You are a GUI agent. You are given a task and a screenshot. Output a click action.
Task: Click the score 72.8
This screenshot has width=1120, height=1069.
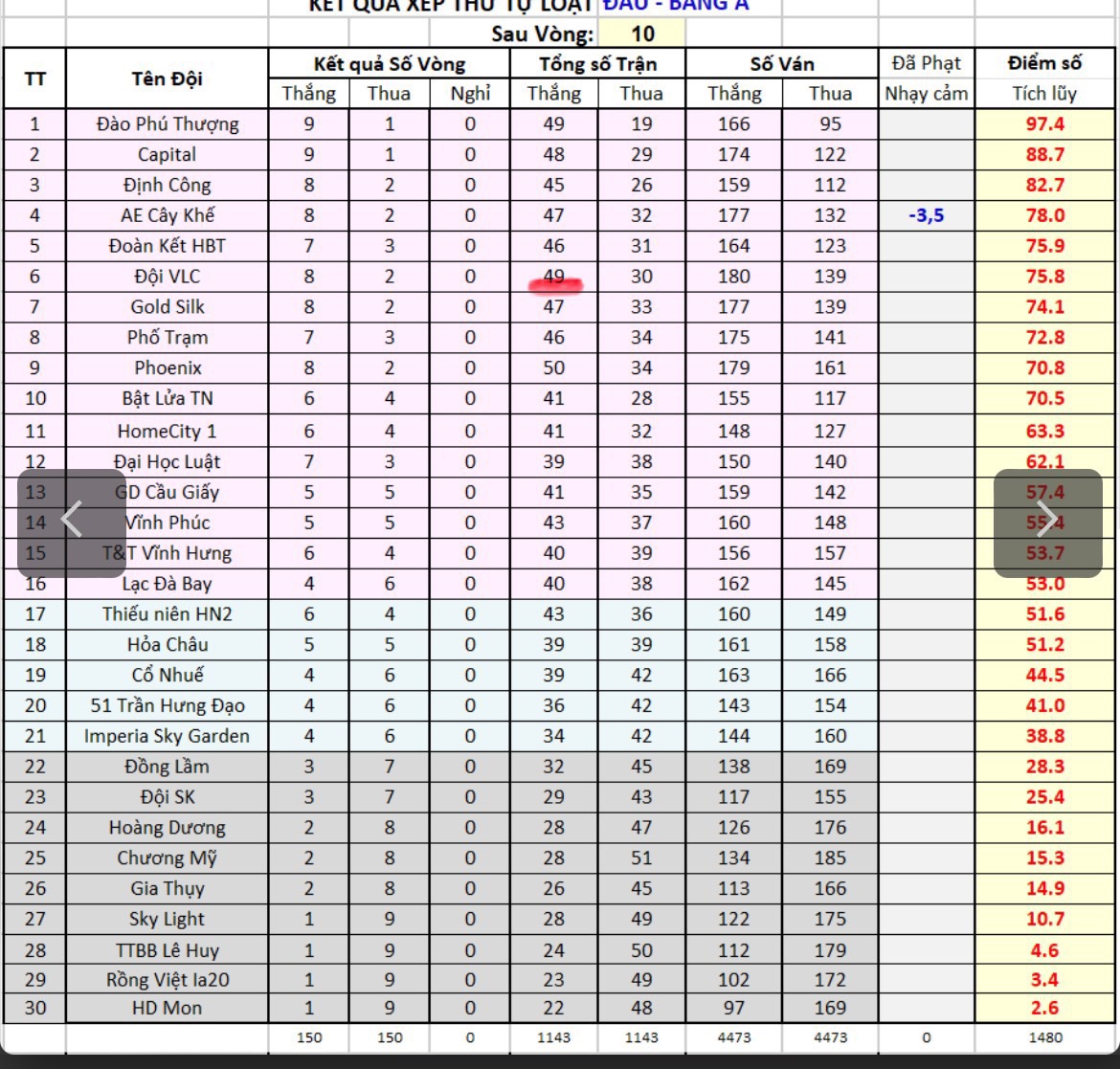pyautogui.click(x=1045, y=338)
